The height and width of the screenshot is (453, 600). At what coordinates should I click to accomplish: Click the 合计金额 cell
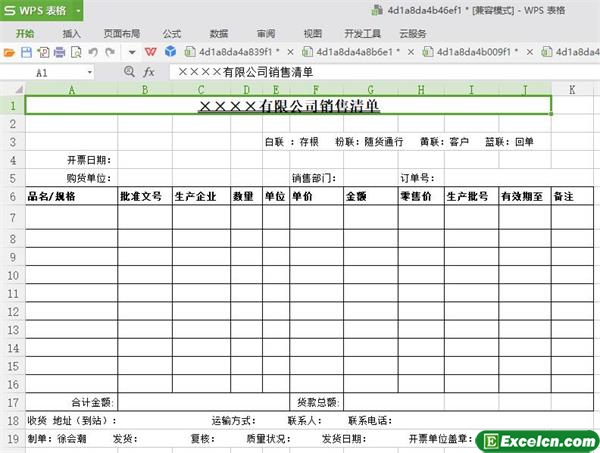[72, 402]
